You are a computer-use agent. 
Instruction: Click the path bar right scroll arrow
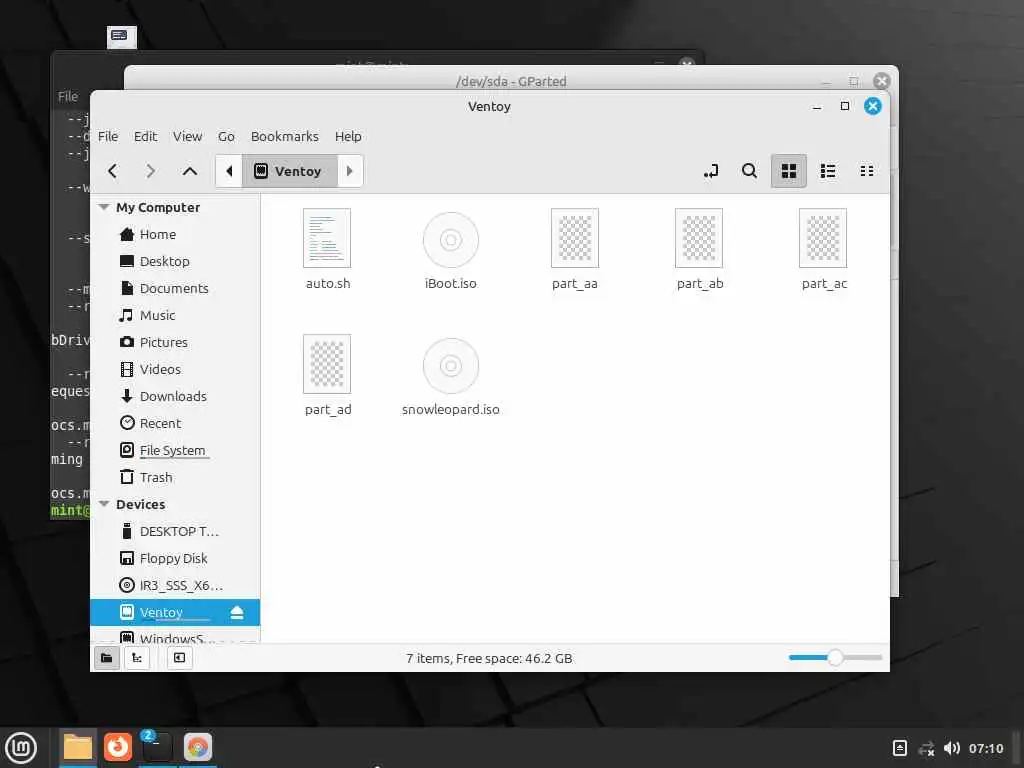[349, 171]
